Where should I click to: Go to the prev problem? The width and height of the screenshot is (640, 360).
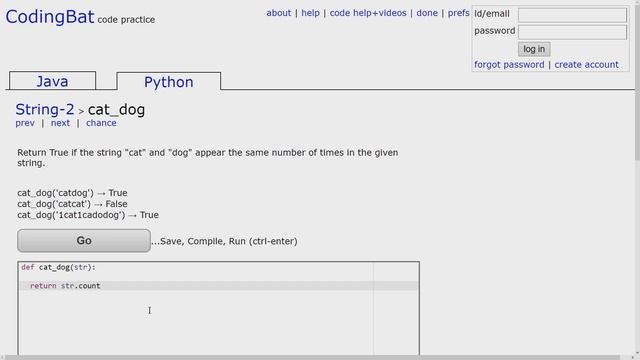point(25,123)
